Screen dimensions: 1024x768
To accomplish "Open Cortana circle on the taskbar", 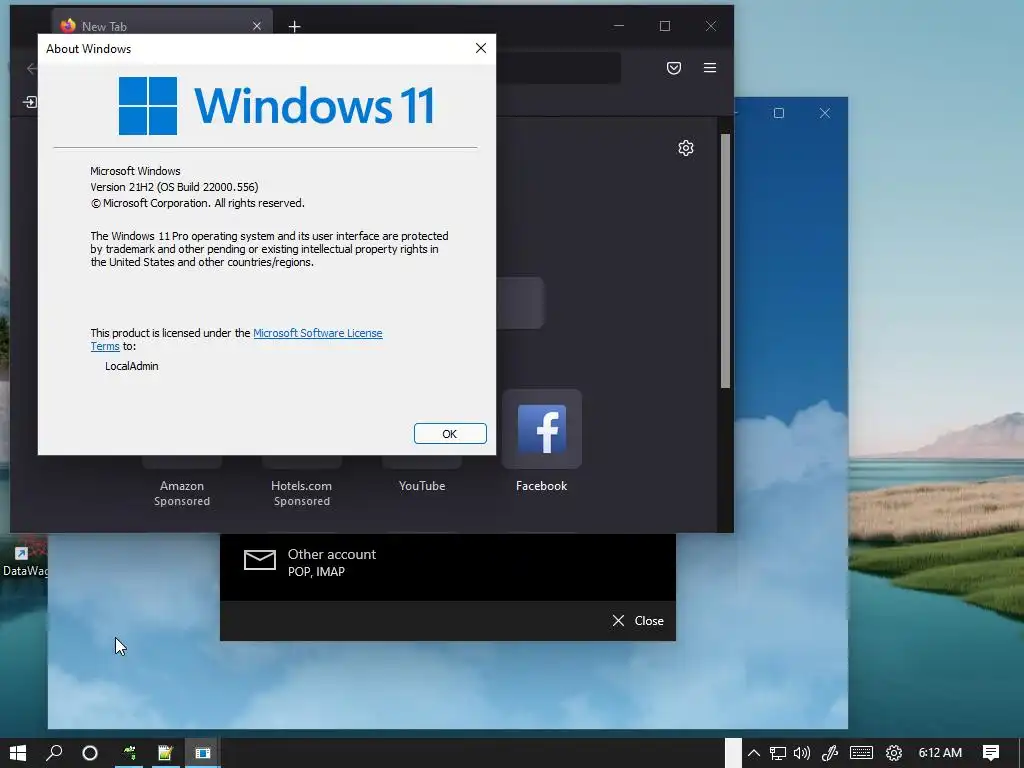I will coord(90,753).
